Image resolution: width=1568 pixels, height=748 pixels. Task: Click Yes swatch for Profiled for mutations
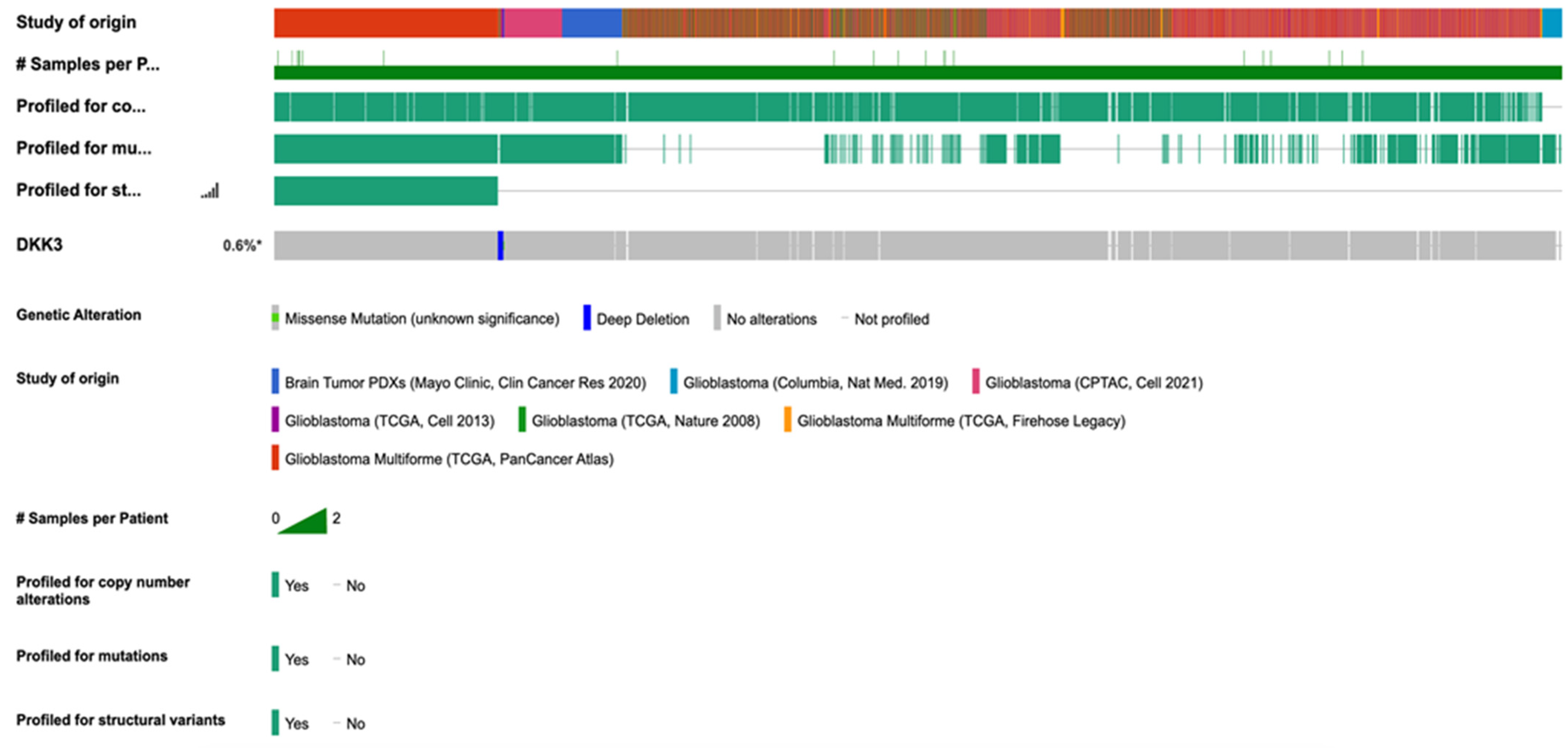tap(275, 658)
